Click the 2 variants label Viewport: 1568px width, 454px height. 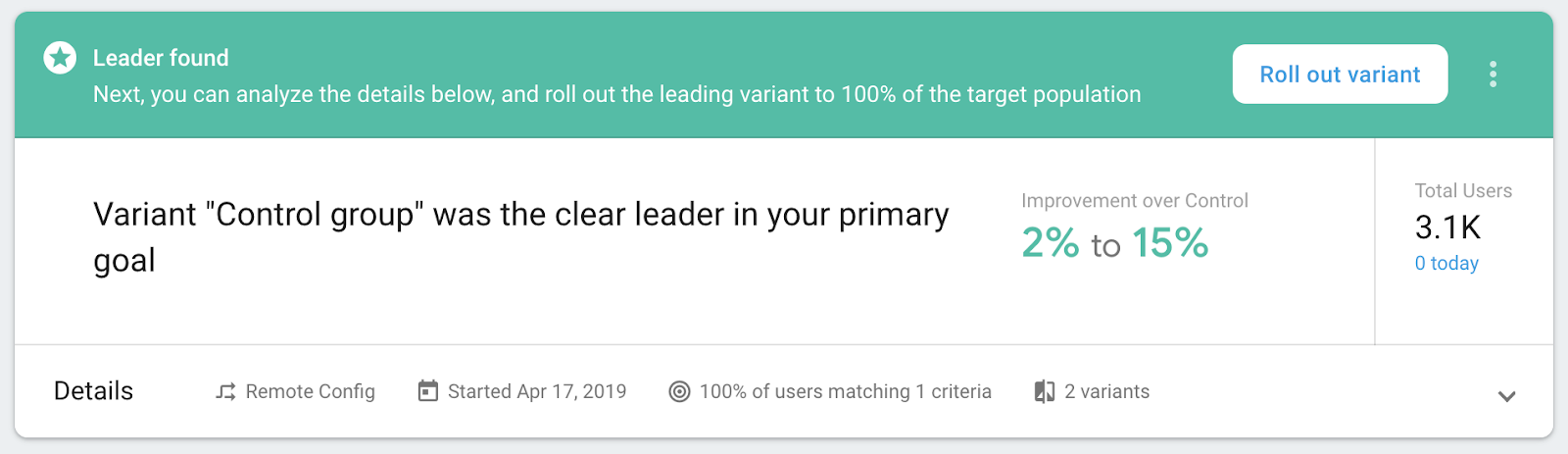click(1106, 391)
